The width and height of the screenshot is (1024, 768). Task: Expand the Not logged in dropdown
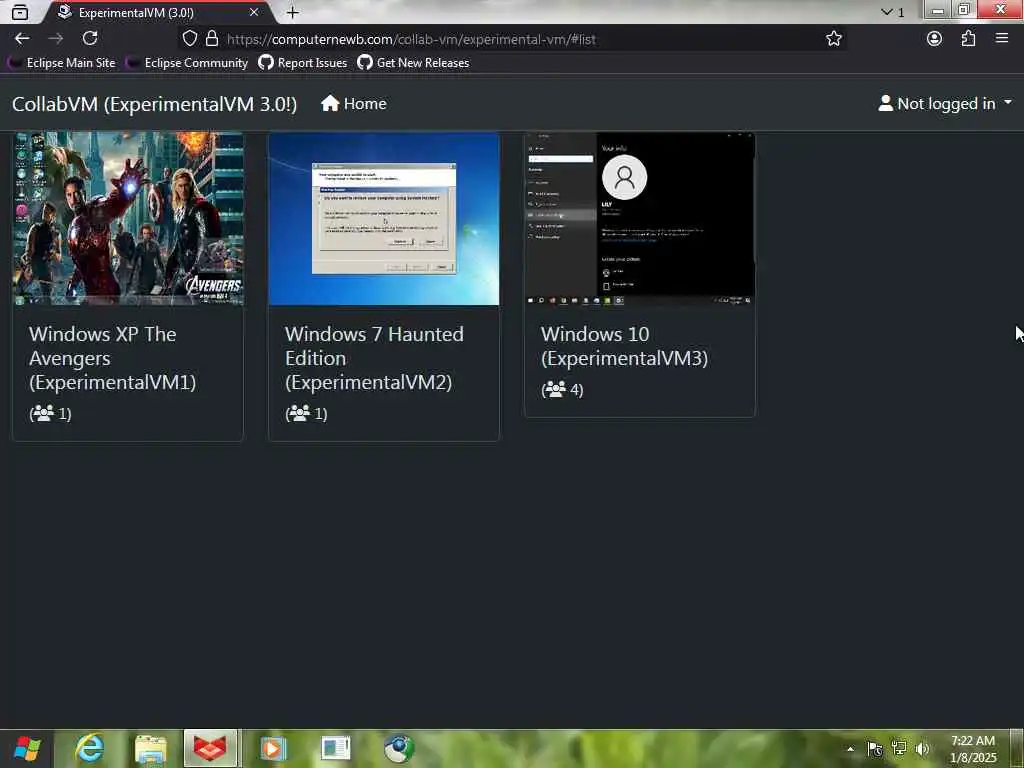(945, 104)
